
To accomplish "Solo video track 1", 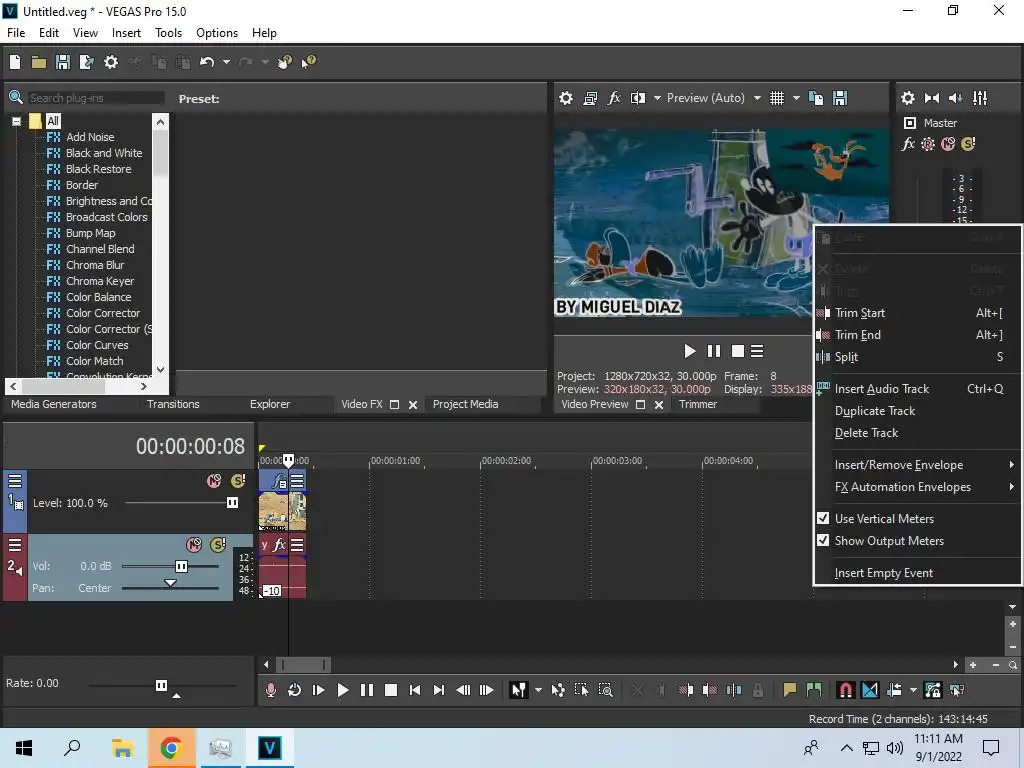I will click(238, 481).
